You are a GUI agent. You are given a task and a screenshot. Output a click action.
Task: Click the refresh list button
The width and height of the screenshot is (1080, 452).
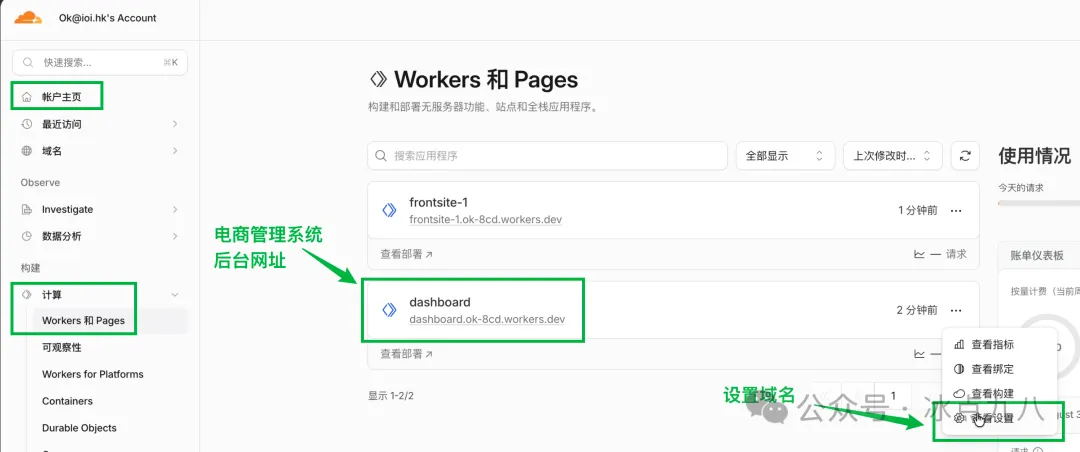coord(965,156)
